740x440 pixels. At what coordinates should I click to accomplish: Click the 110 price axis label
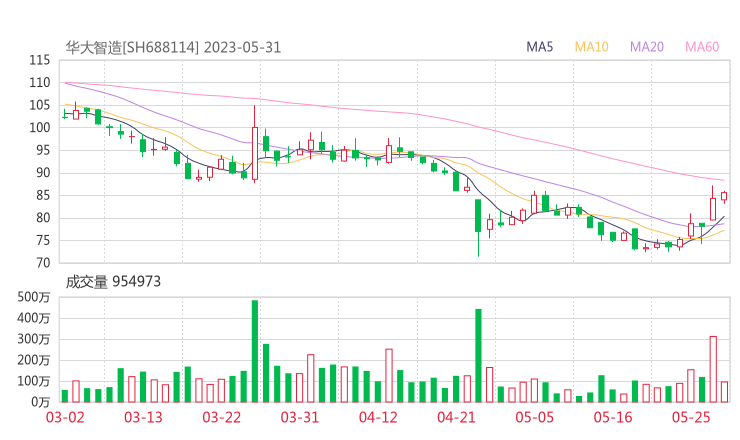[x=40, y=83]
